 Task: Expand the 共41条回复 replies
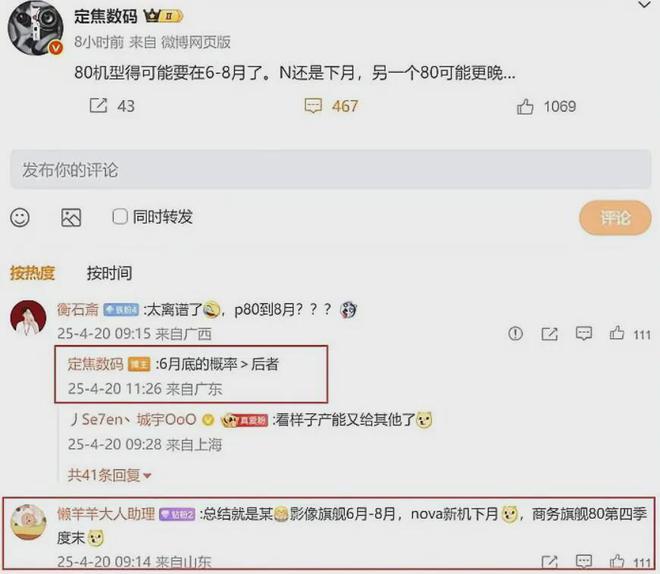[x=109, y=475]
